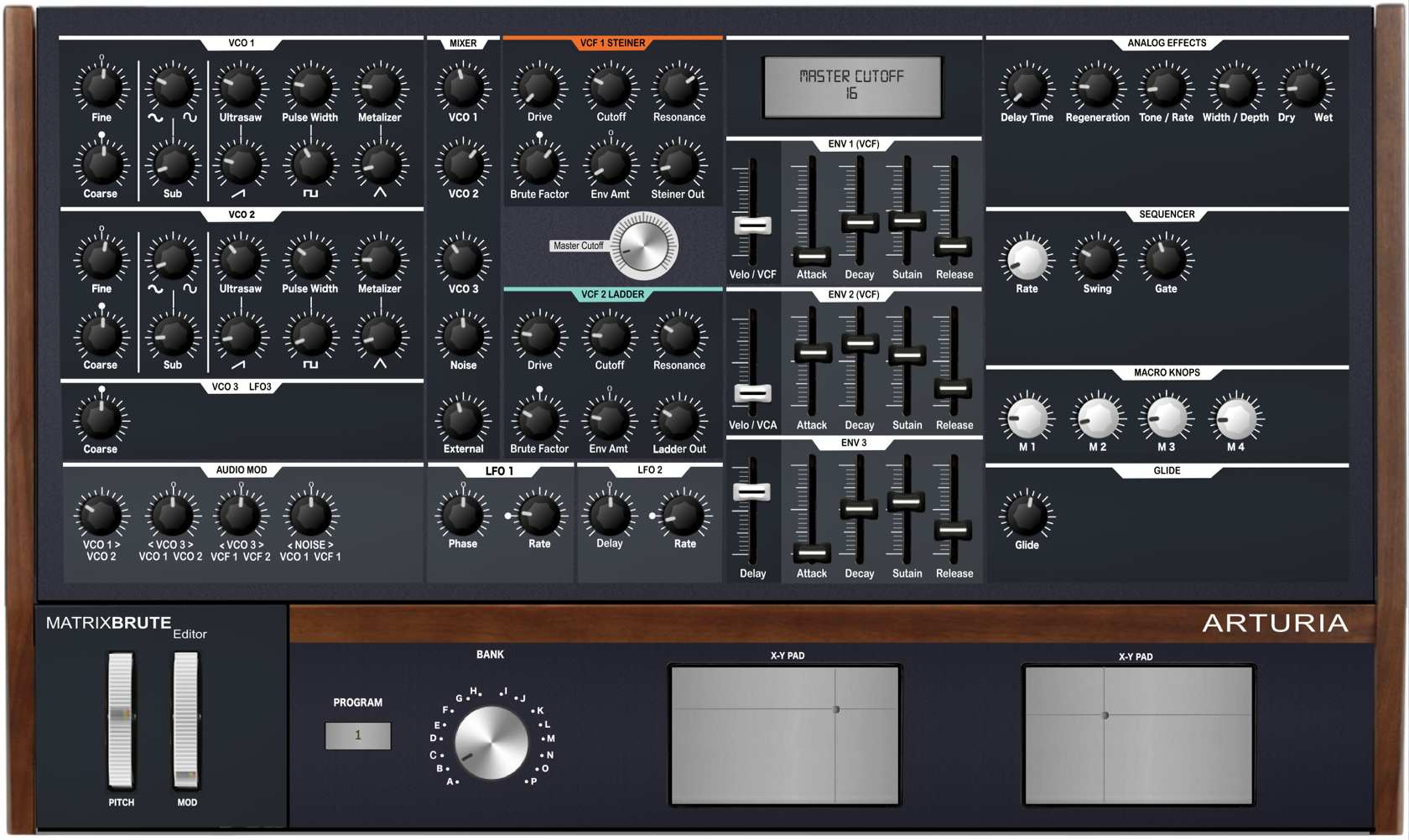Select the VCO 3 LFO3 Coarse knob
The height and width of the screenshot is (840, 1409).
click(101, 418)
